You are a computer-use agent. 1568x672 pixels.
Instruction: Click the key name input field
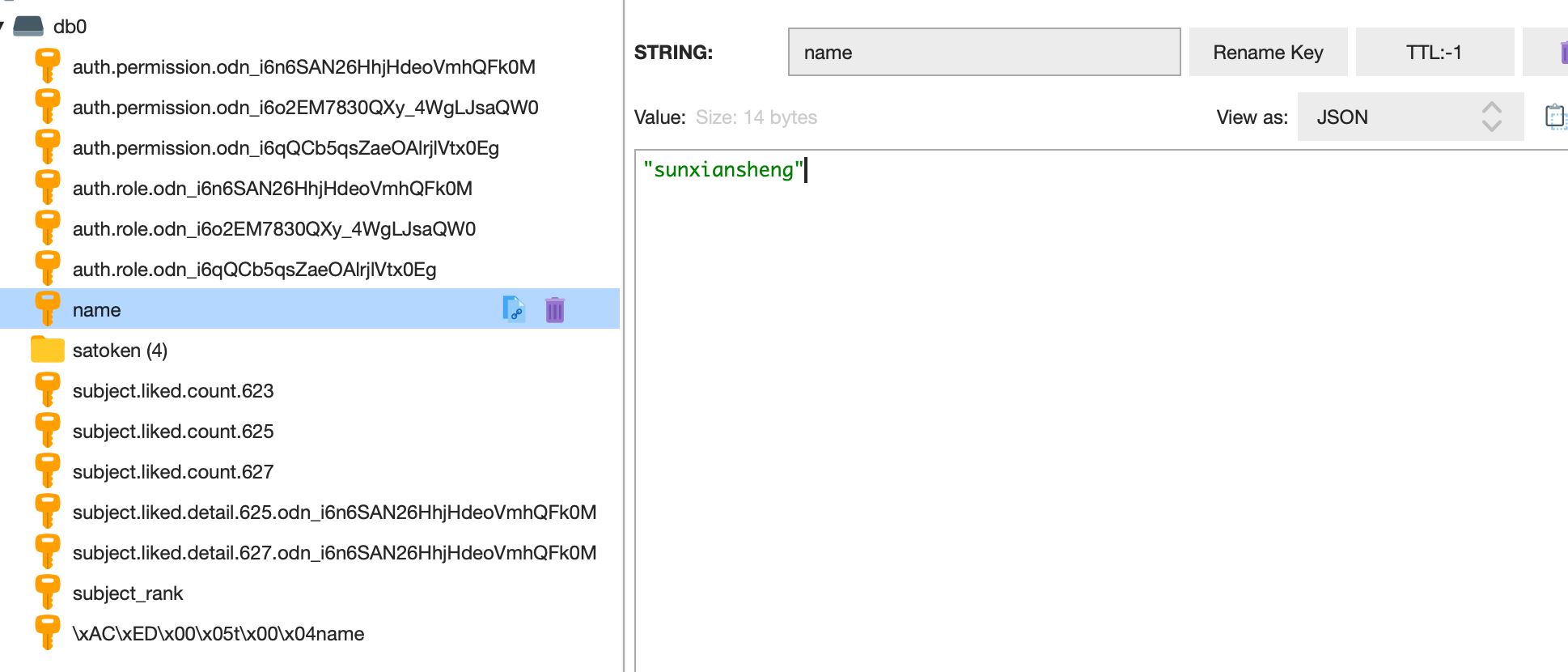tap(983, 53)
